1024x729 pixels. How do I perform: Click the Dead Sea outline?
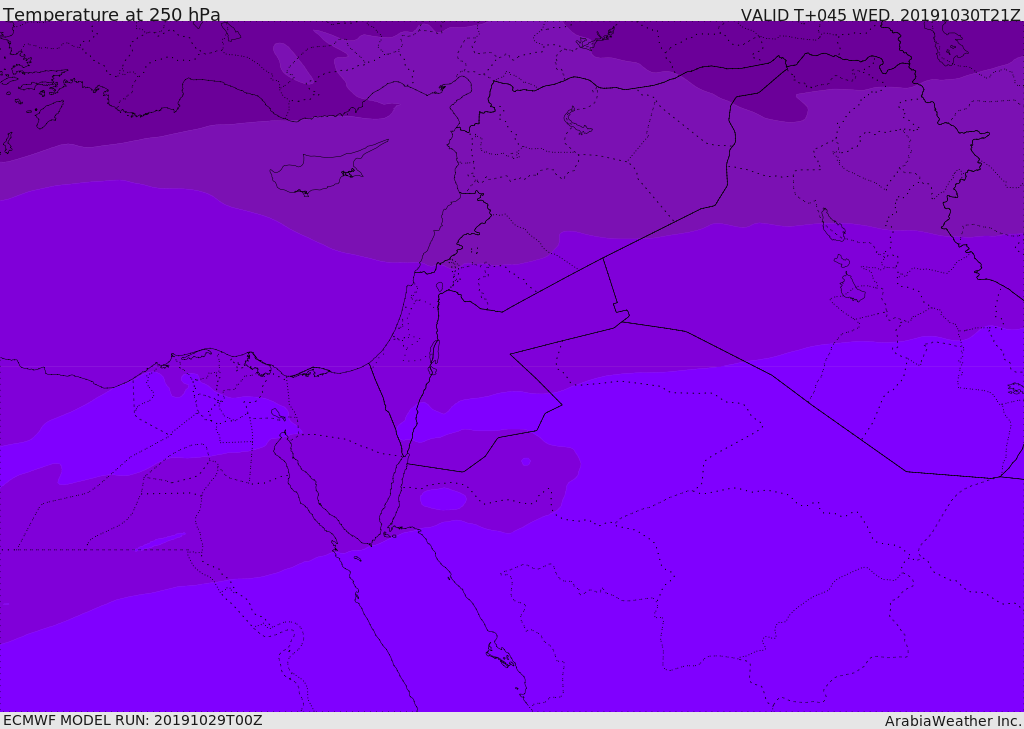click(434, 353)
